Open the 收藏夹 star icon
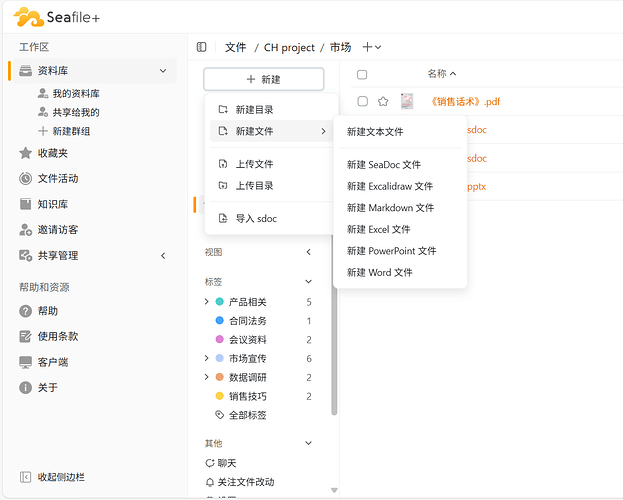 click(25, 153)
